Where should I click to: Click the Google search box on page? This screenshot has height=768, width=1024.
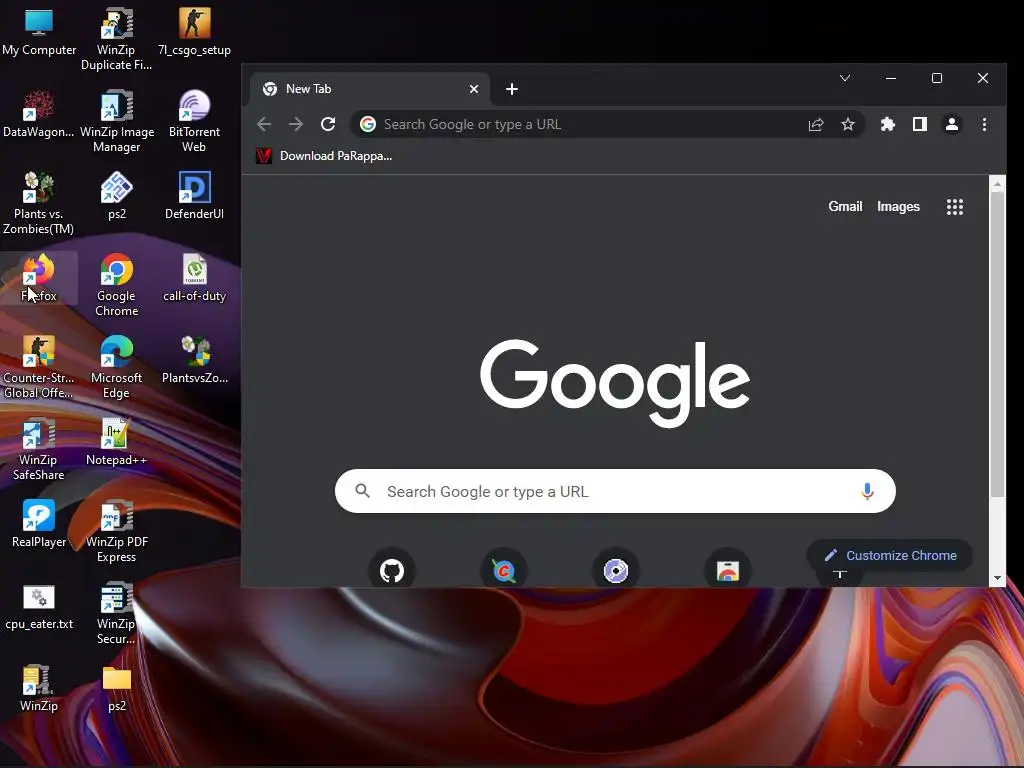tap(615, 491)
